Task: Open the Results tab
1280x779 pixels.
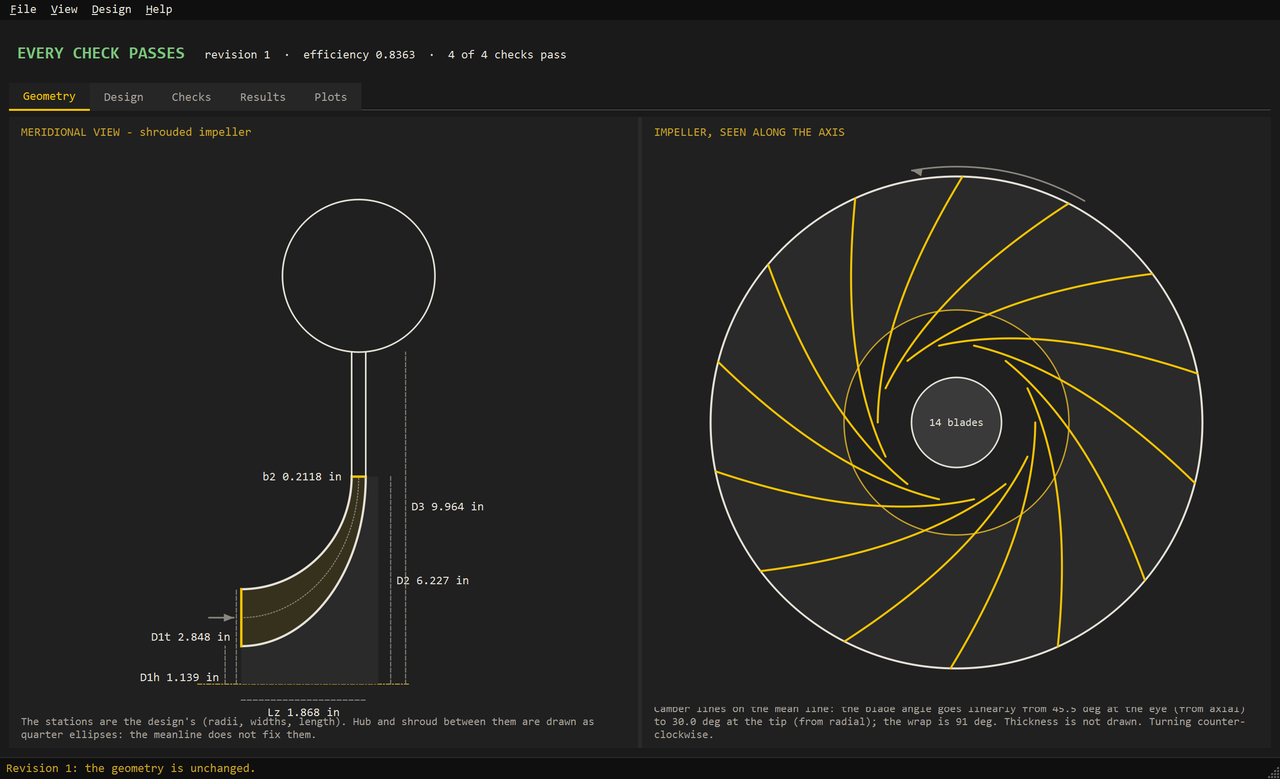Action: pos(263,97)
